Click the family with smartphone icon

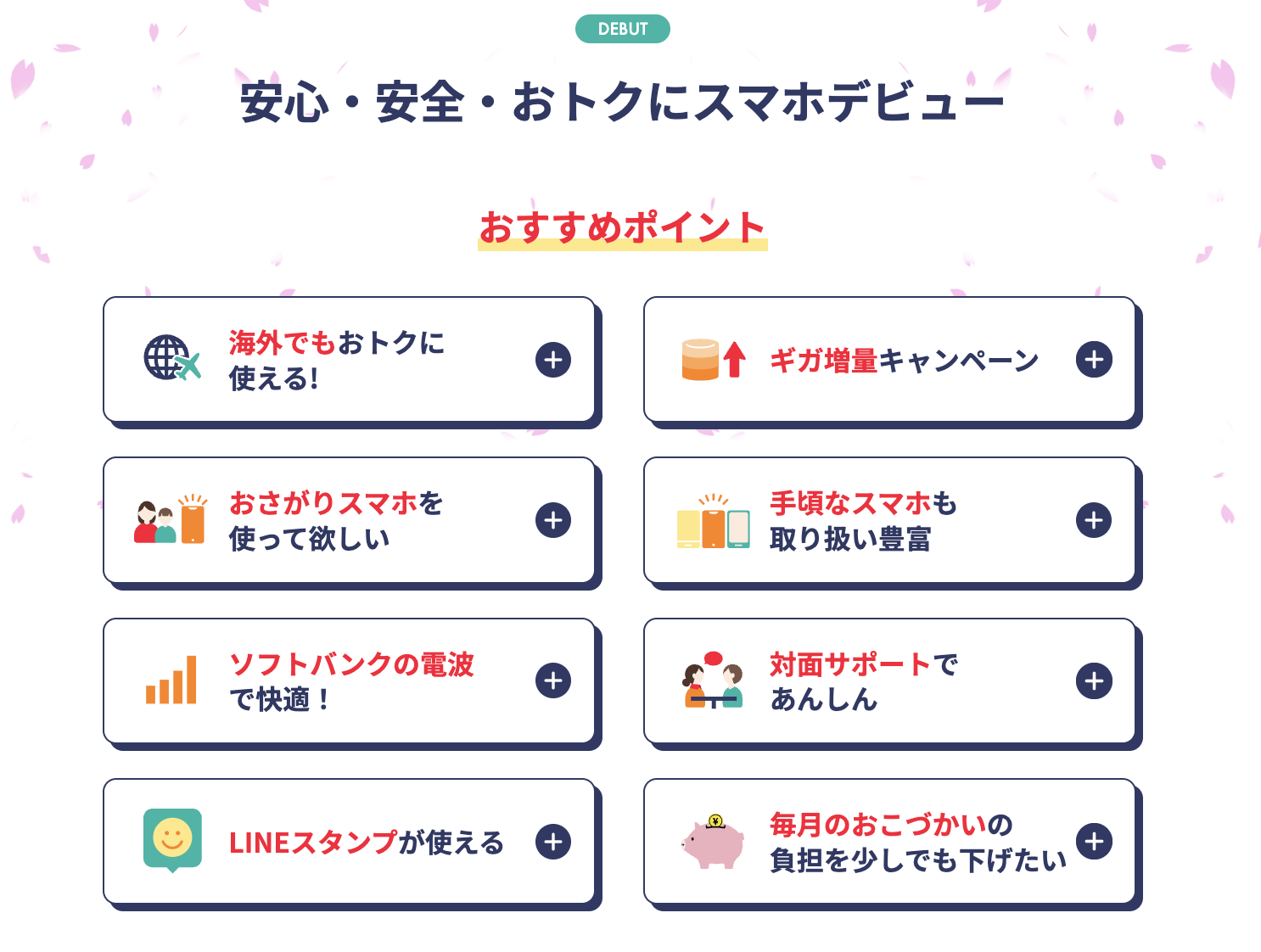pyautogui.click(x=170, y=519)
